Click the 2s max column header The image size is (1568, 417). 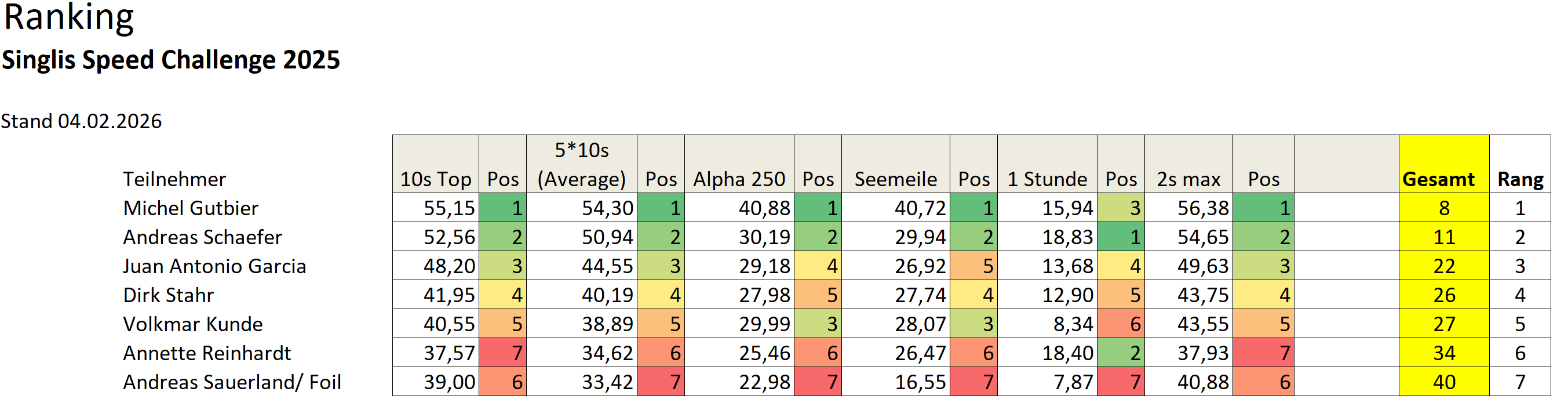[x=1188, y=179]
